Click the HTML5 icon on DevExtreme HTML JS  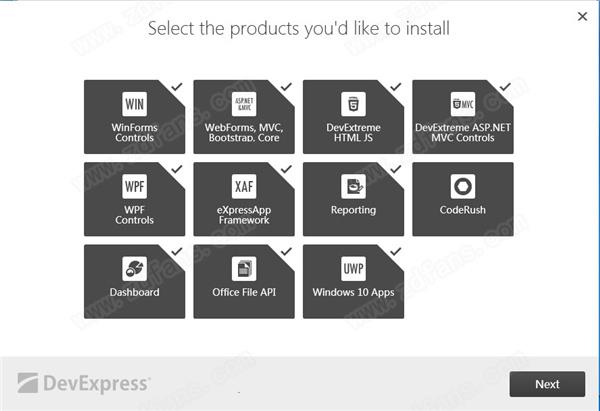pos(353,104)
